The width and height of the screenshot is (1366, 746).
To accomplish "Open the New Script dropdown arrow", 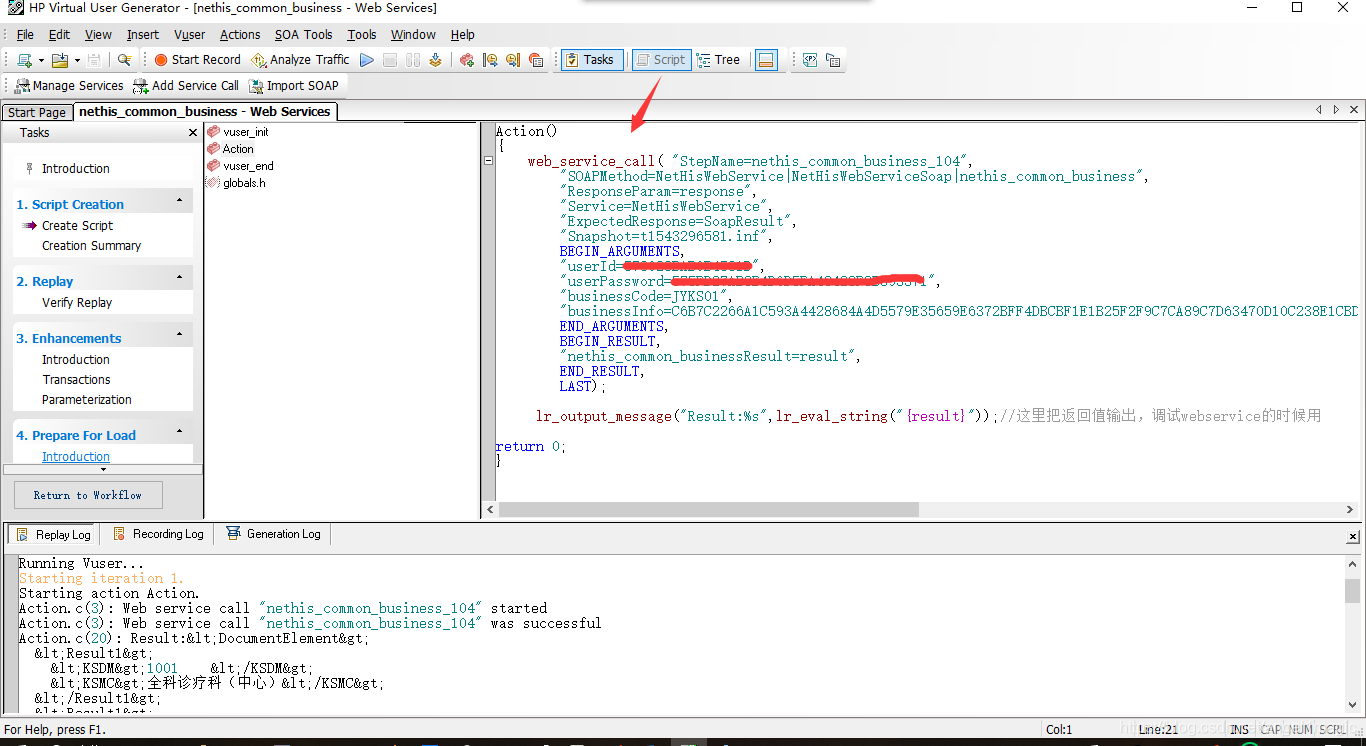I will pyautogui.click(x=41, y=60).
